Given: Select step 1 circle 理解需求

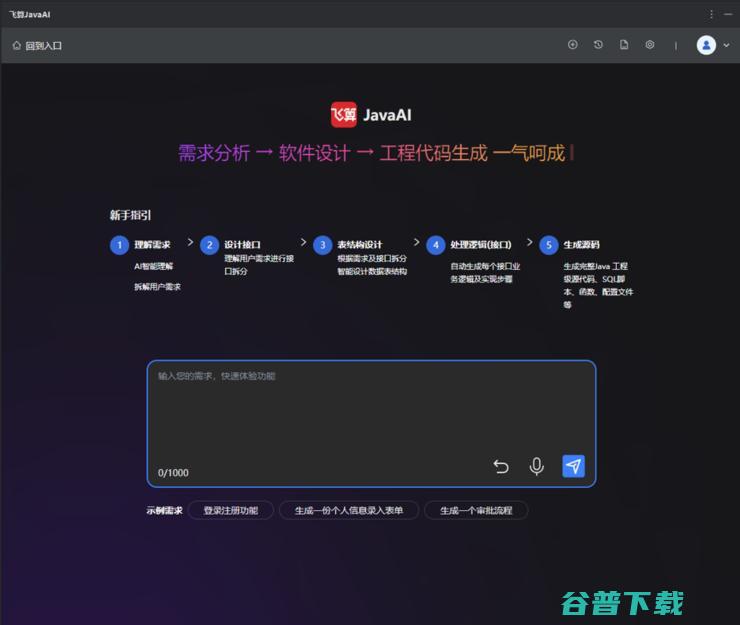Looking at the screenshot, I should 119,245.
